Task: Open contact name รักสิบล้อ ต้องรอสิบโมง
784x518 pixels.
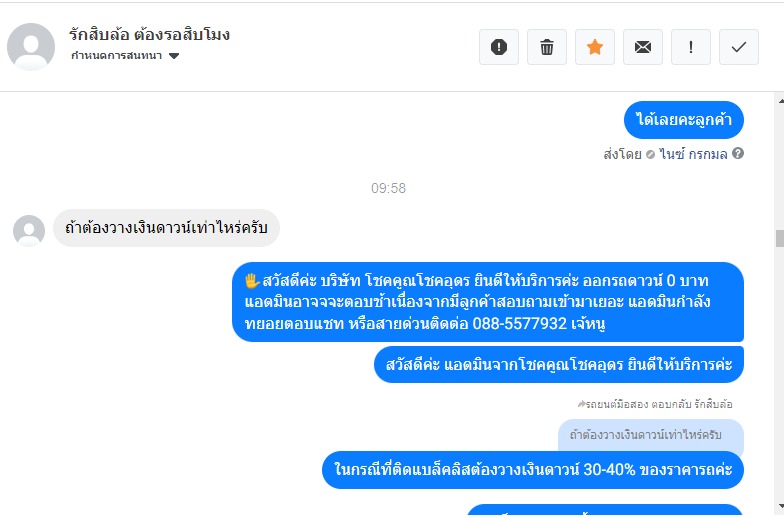Action: [x=150, y=34]
